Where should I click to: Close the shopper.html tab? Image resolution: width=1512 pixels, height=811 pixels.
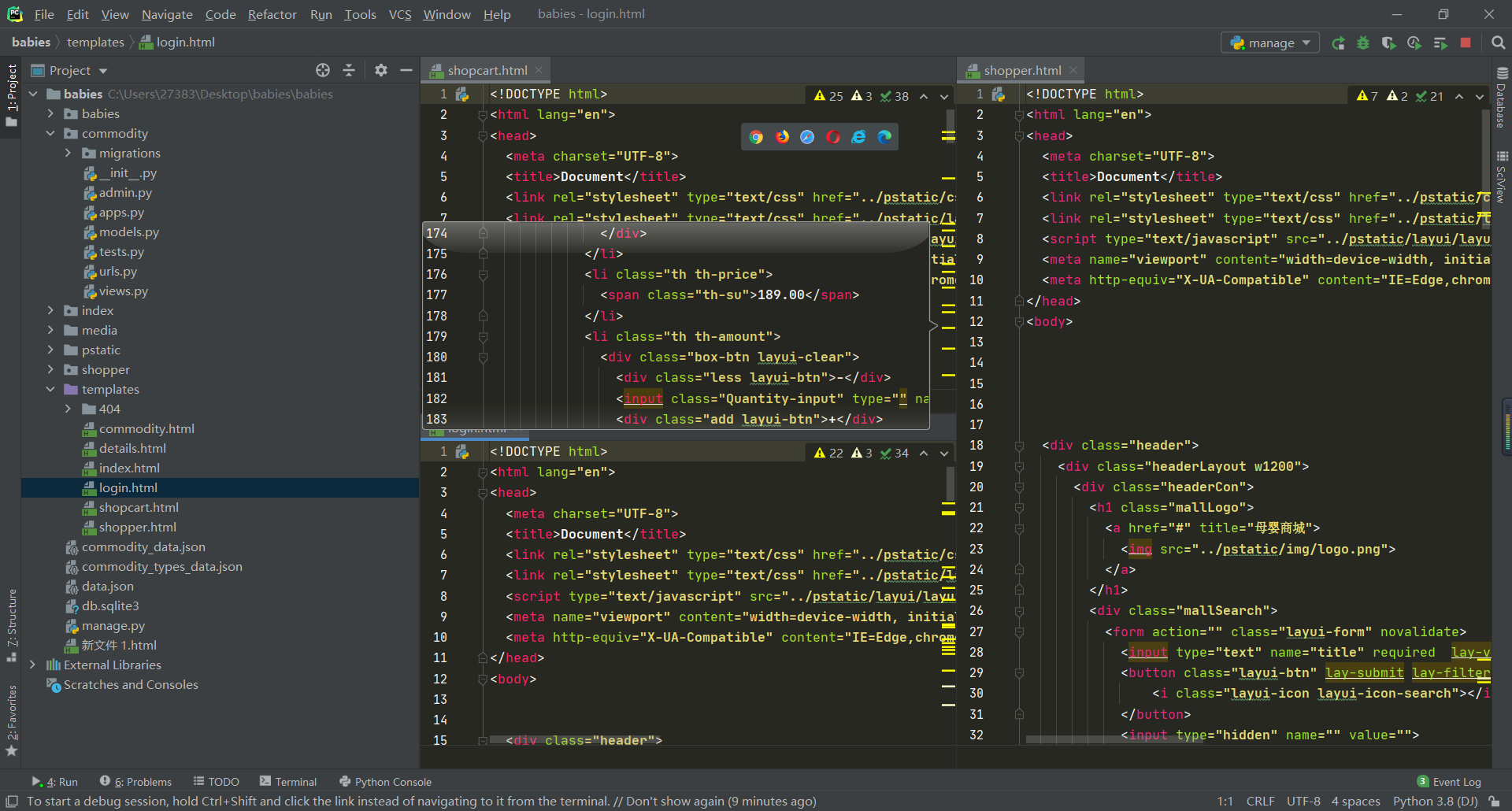[x=1073, y=70]
